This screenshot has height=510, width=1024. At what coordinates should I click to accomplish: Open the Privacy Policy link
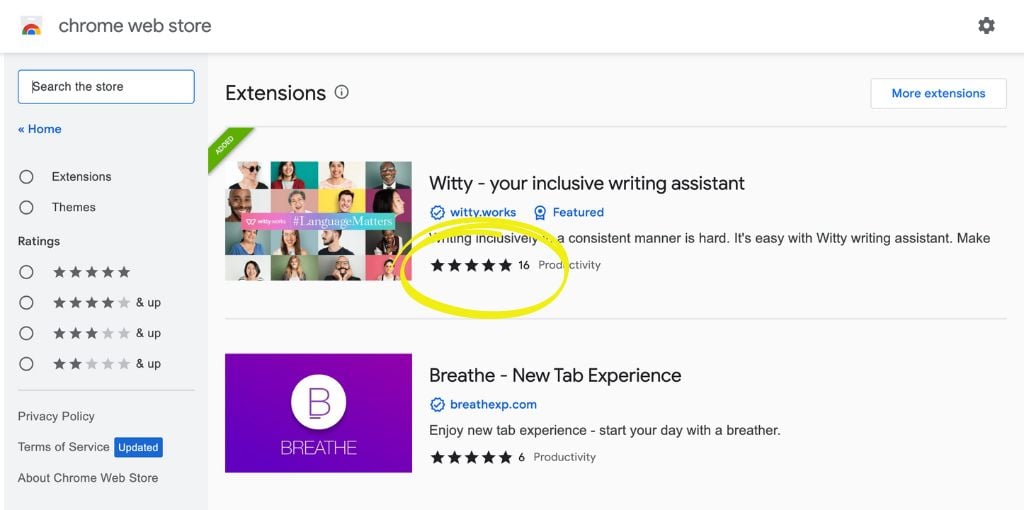[56, 416]
